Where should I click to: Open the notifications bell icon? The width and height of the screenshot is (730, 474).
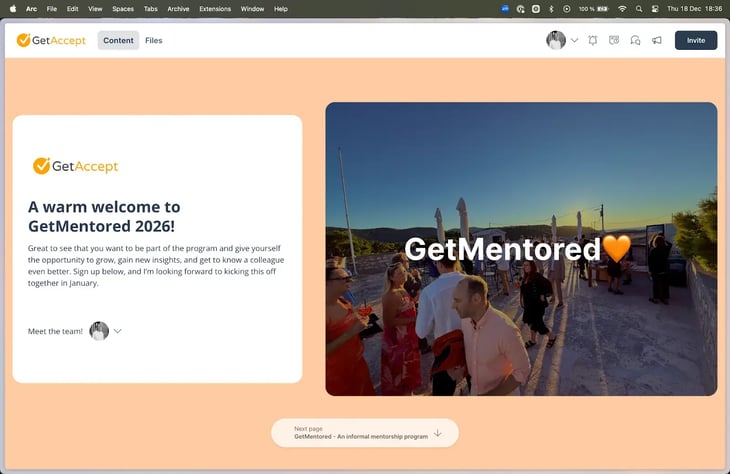pyautogui.click(x=593, y=41)
